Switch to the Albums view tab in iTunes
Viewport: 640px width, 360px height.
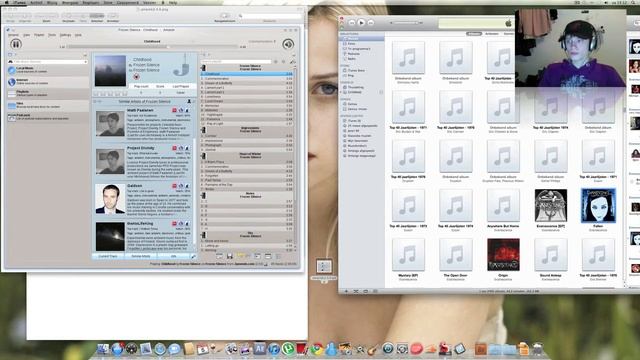(x=474, y=34)
